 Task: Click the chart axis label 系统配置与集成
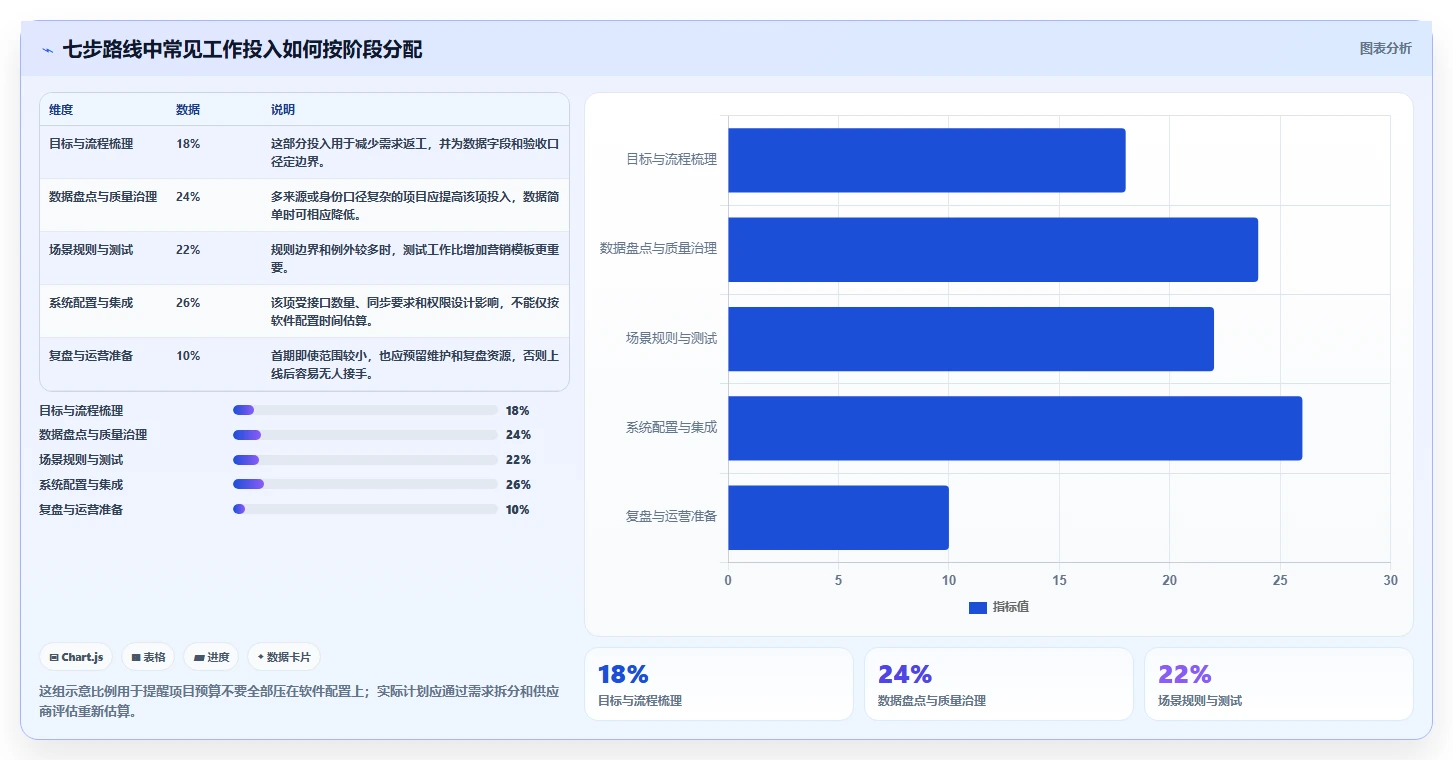click(671, 428)
